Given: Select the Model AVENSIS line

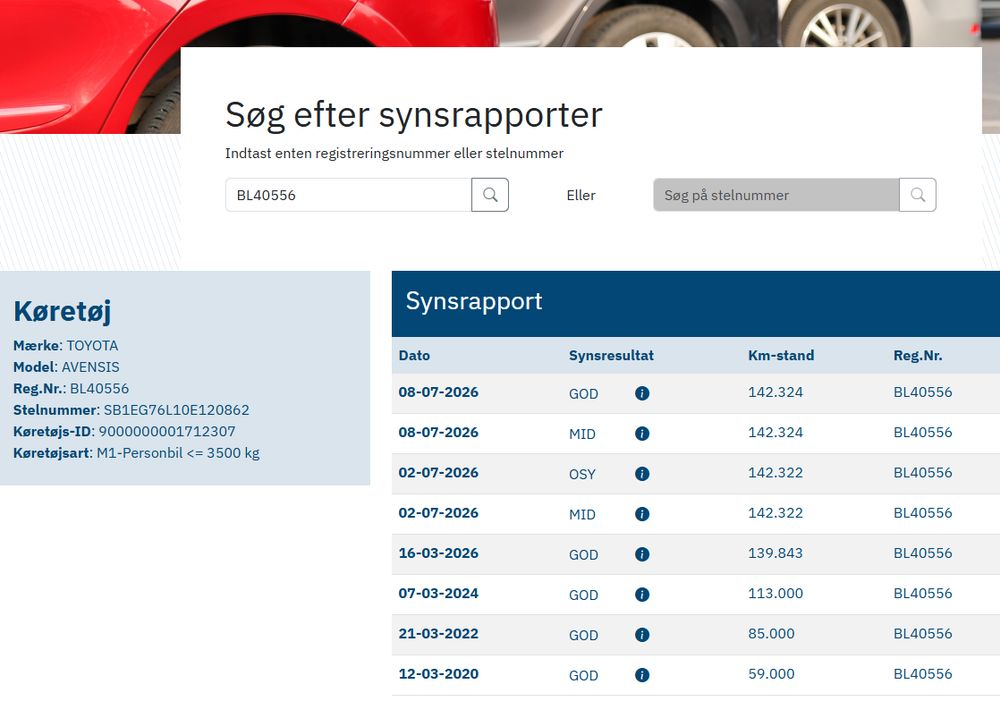Looking at the screenshot, I should tap(66, 367).
